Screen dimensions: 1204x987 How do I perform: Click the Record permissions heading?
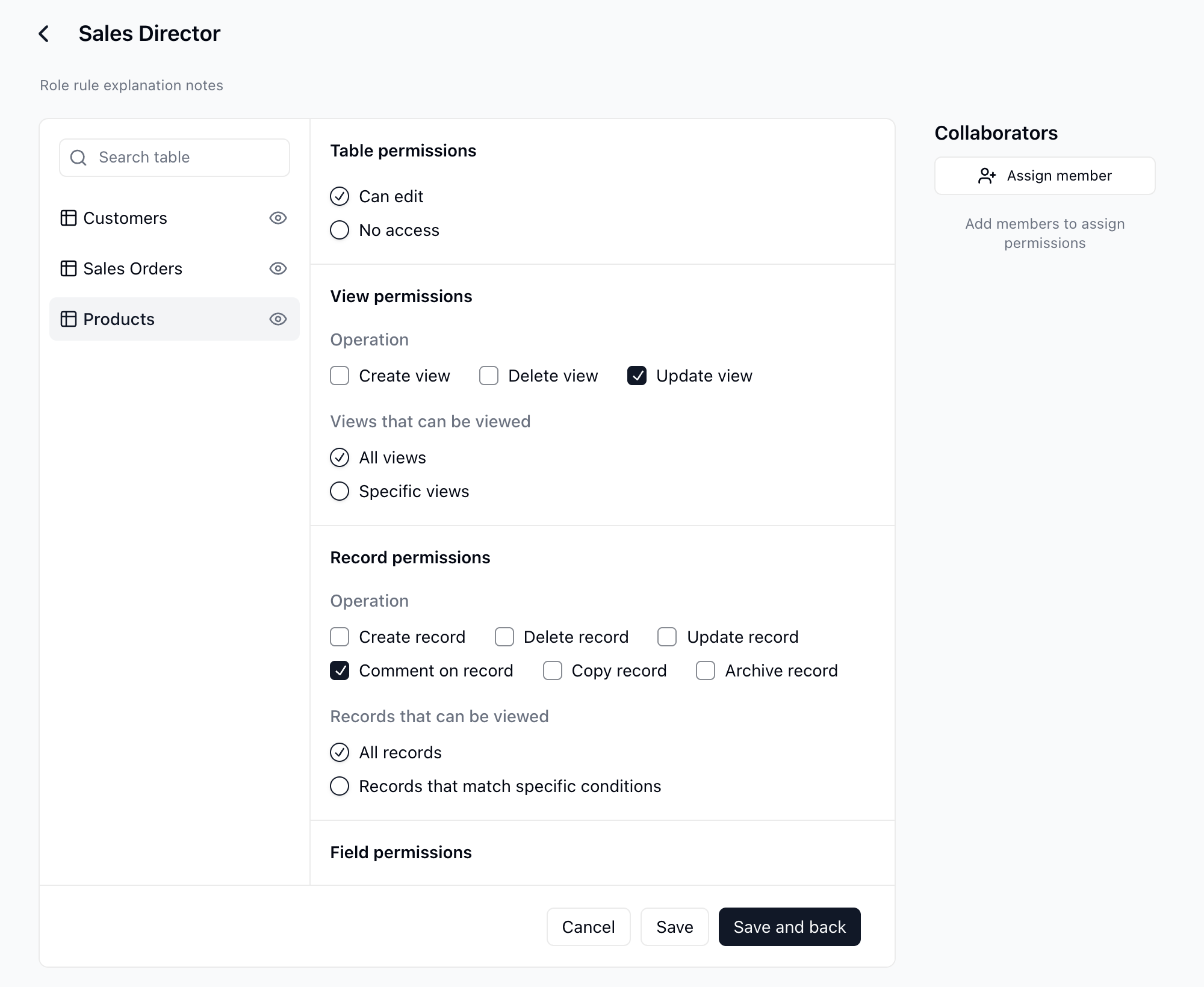pyautogui.click(x=410, y=557)
